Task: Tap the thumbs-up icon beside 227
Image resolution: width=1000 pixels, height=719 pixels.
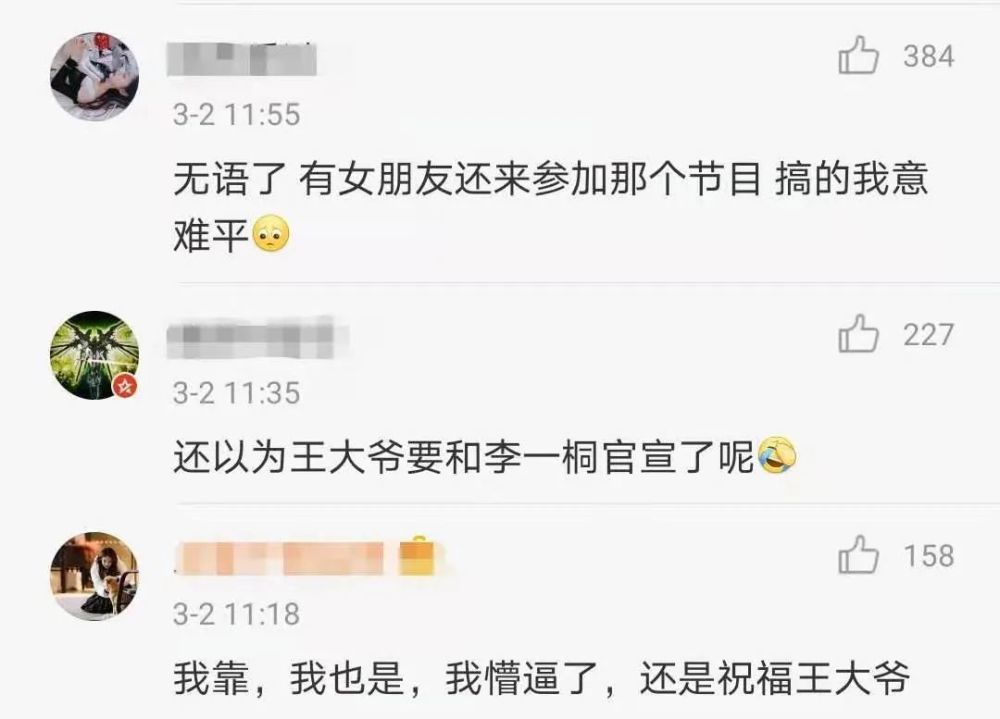Action: (858, 334)
